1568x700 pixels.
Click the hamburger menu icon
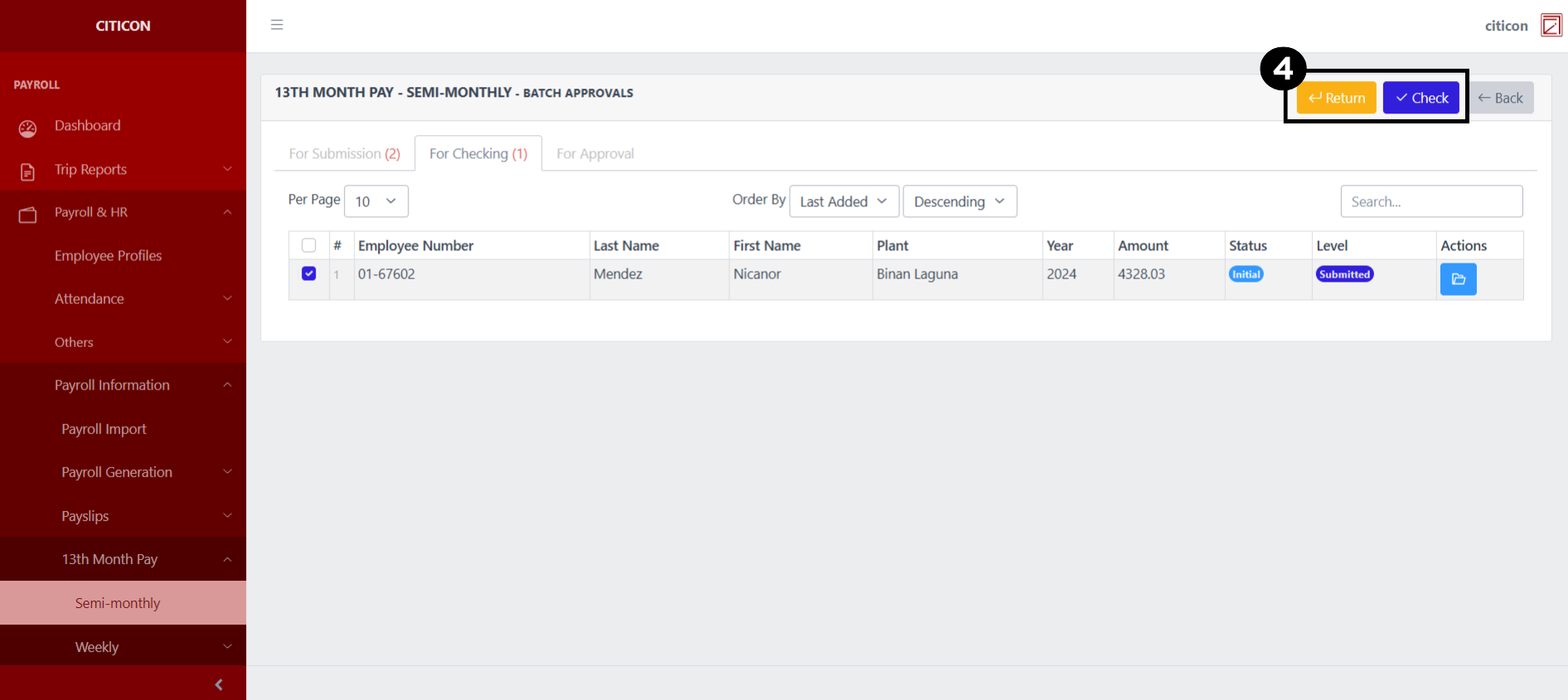click(x=277, y=25)
